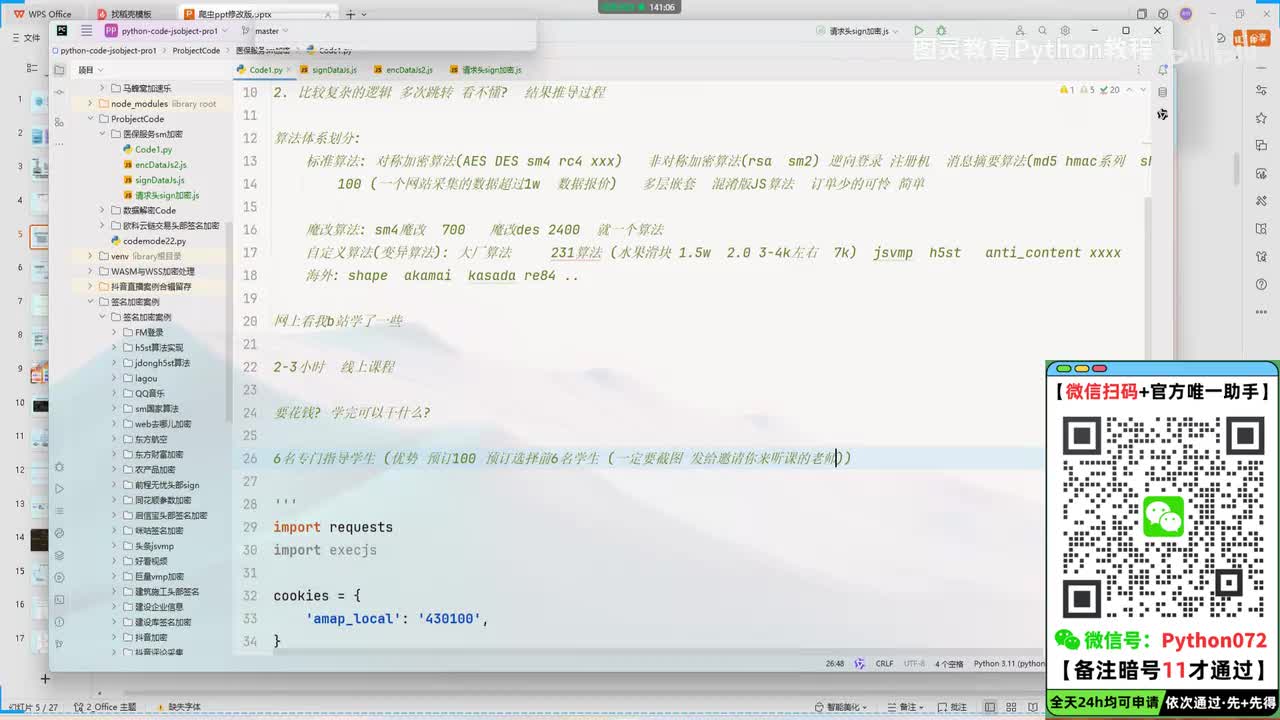Click the WPS user avatar icon

point(1186,14)
